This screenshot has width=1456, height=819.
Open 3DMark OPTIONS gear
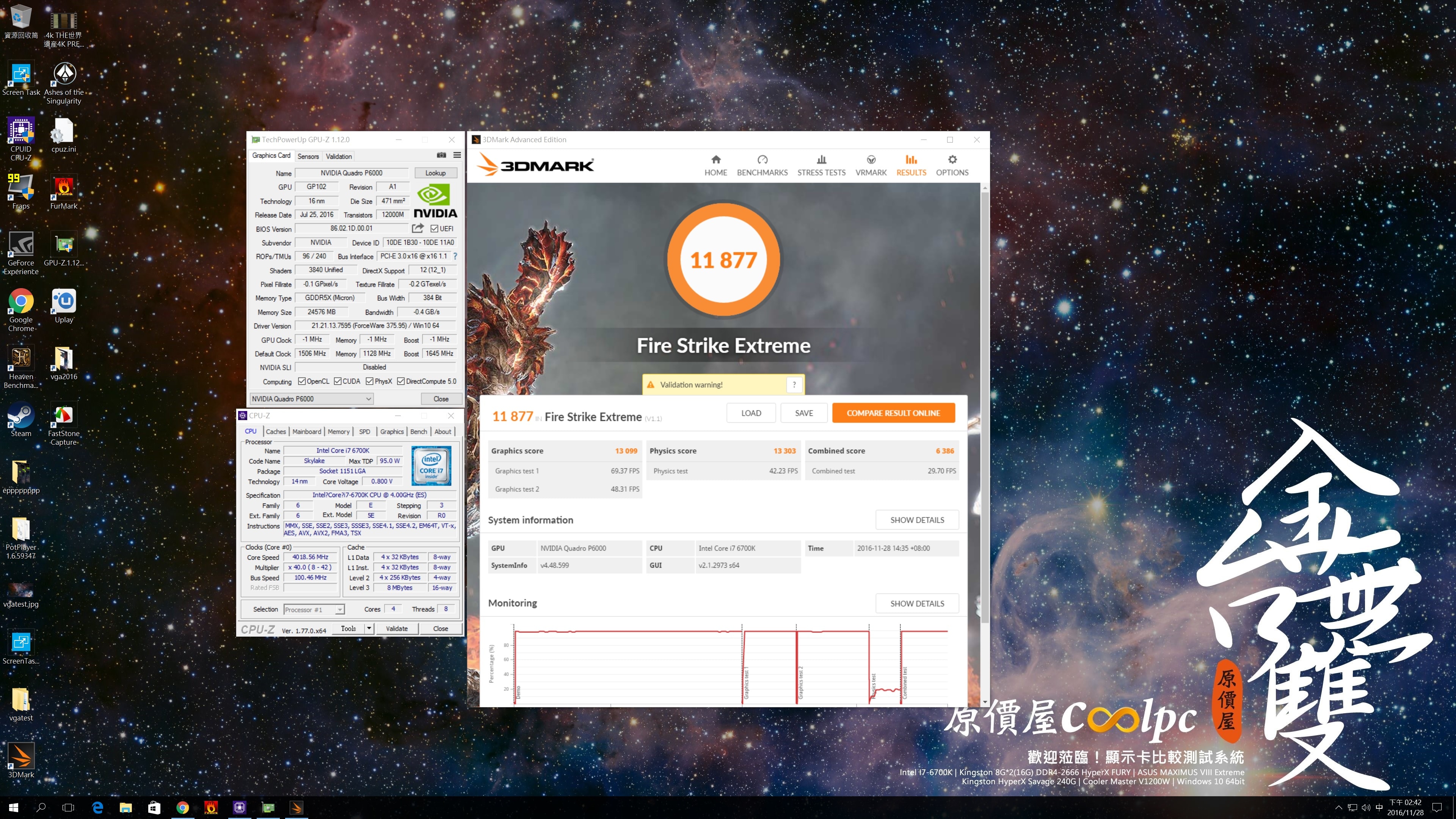(x=952, y=166)
